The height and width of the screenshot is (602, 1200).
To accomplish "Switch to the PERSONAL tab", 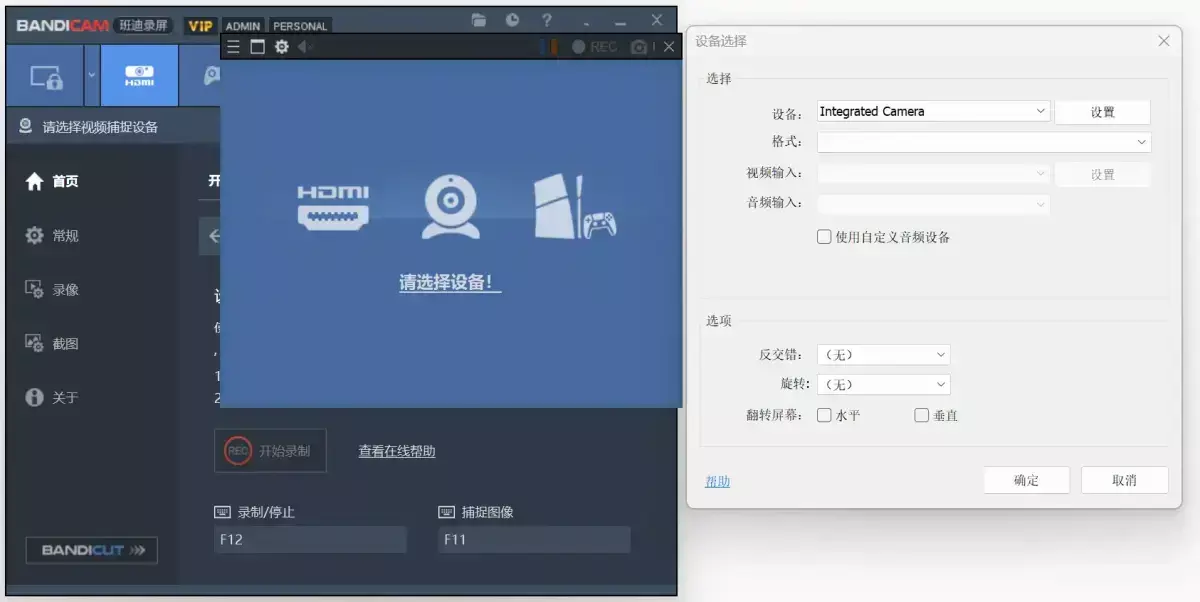I will pyautogui.click(x=299, y=25).
